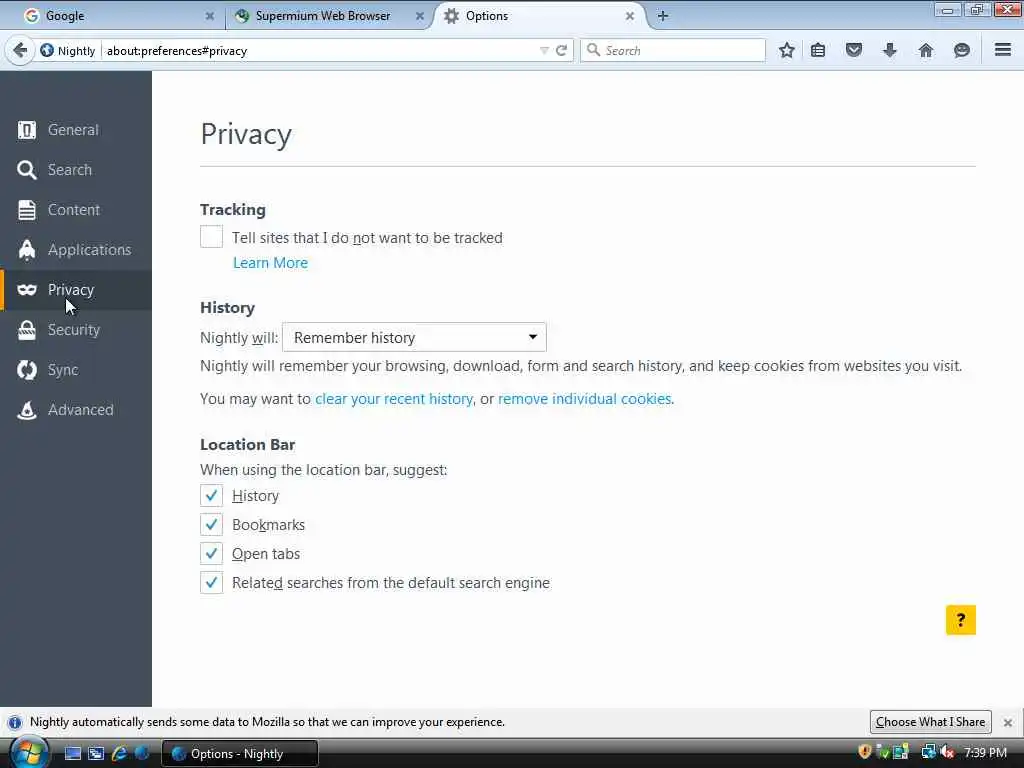Click the security shield tray icon
Image resolution: width=1024 pixels, height=768 pixels.
click(x=865, y=752)
